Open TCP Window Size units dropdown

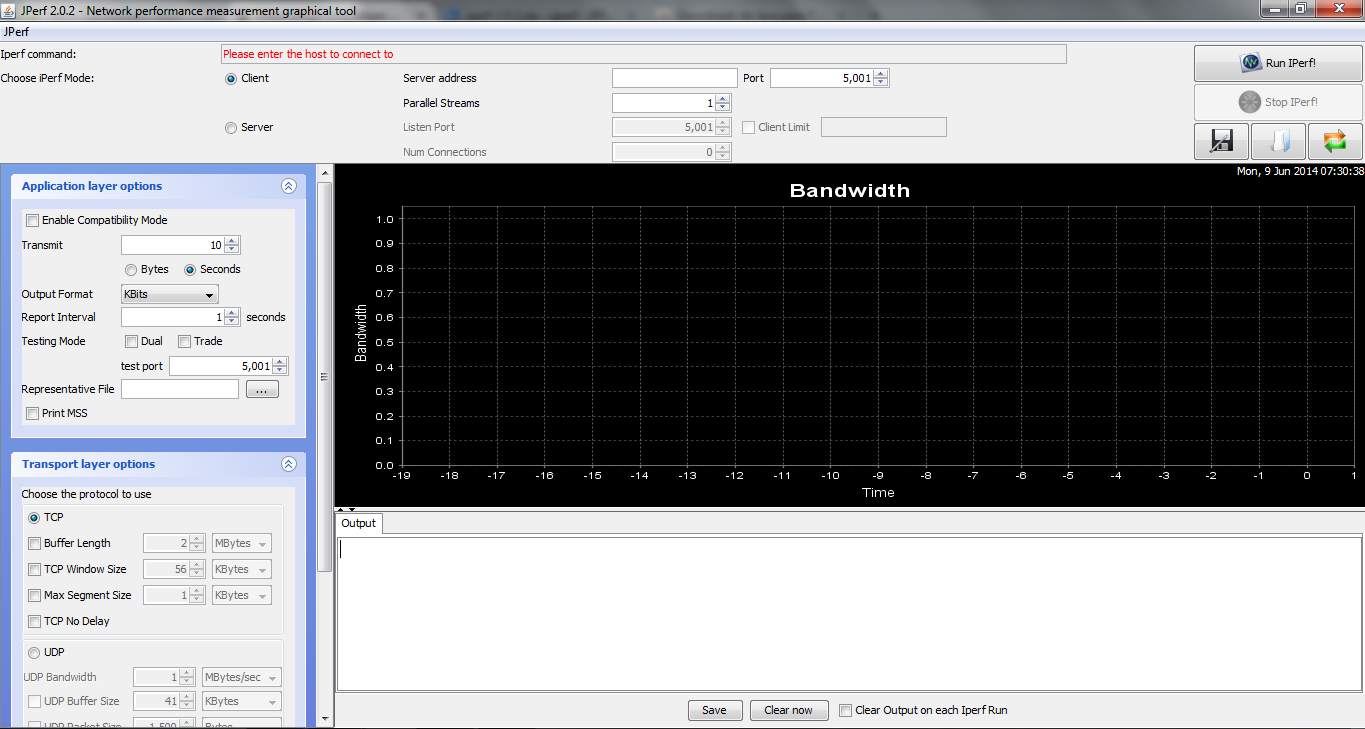pyautogui.click(x=241, y=570)
